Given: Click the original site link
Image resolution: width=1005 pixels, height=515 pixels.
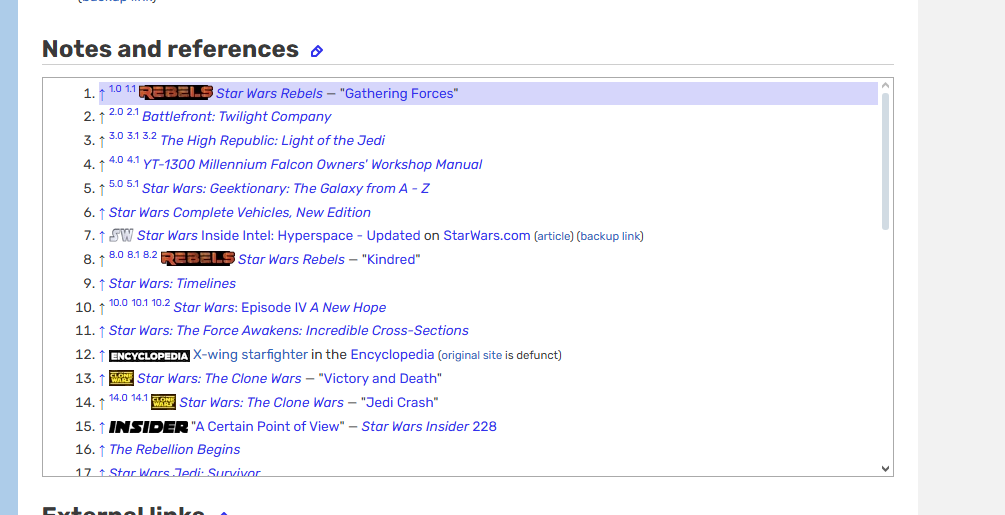Looking at the screenshot, I should 472,355.
